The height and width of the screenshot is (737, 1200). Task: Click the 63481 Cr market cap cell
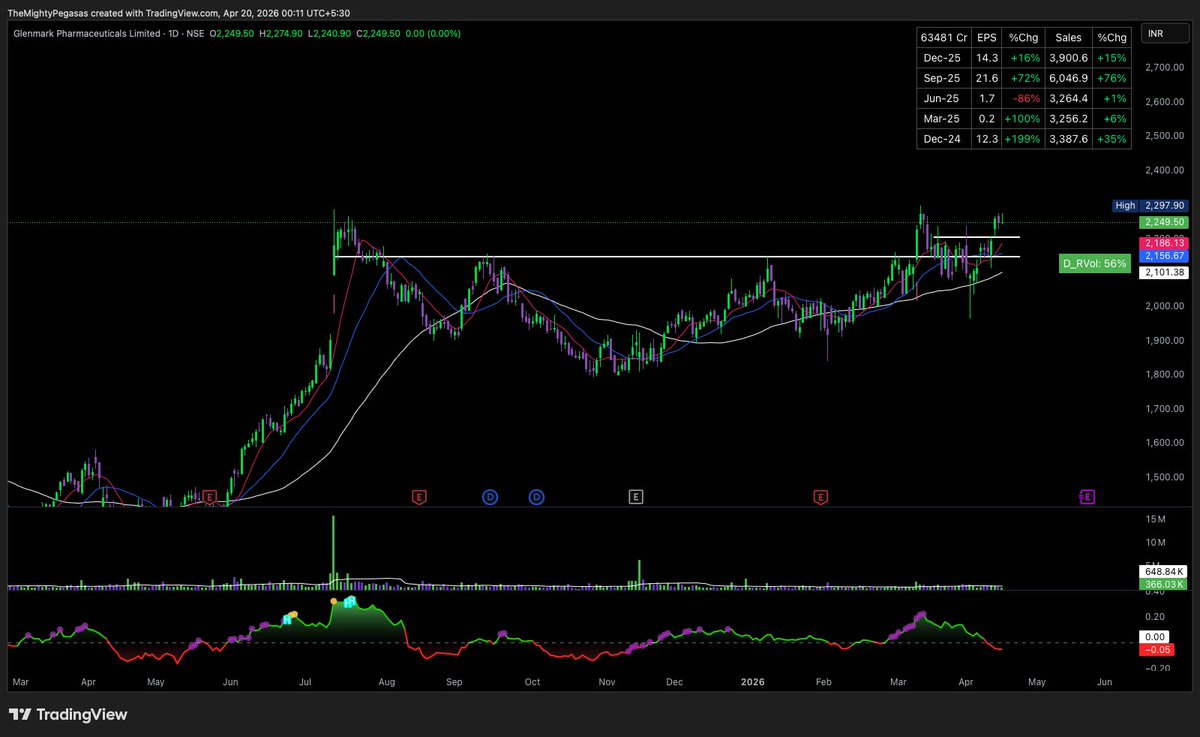tap(944, 37)
